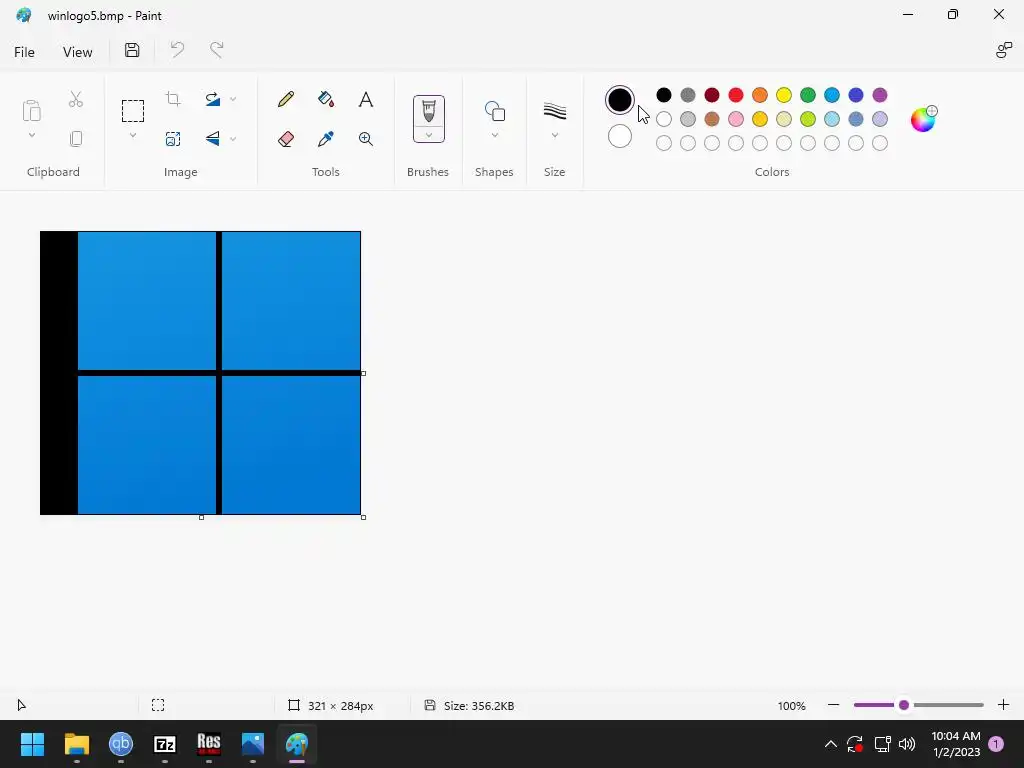Select the Fill bucket tool

coord(326,99)
